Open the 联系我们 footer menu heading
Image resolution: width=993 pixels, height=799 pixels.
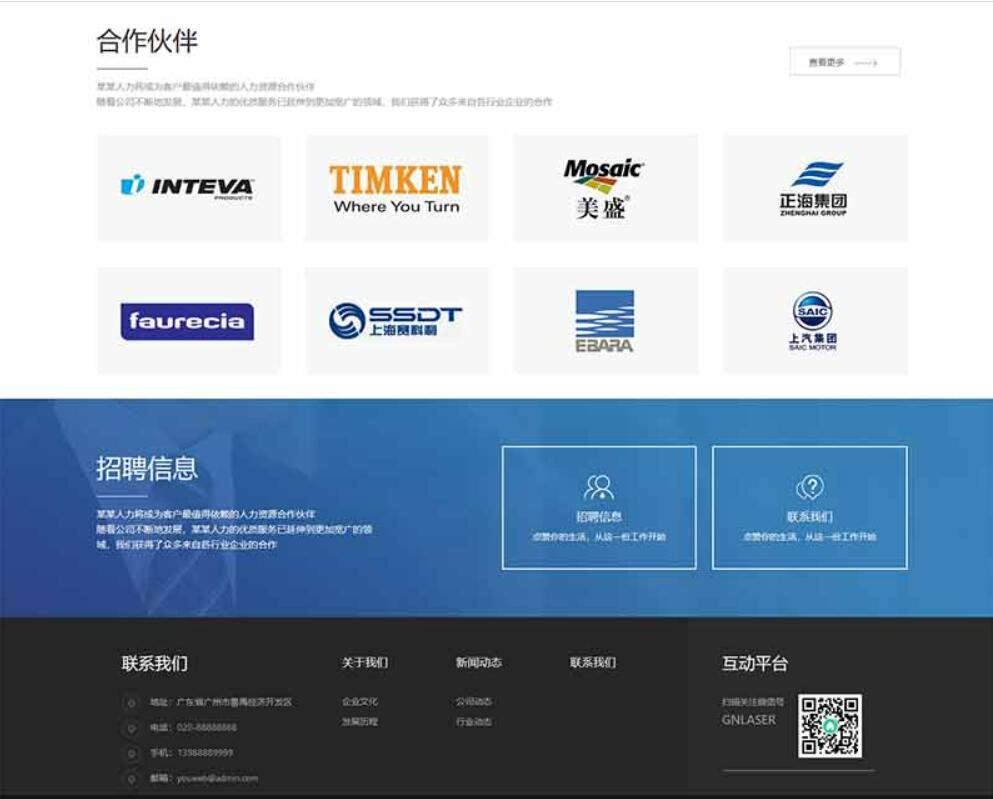pyautogui.click(x=593, y=662)
